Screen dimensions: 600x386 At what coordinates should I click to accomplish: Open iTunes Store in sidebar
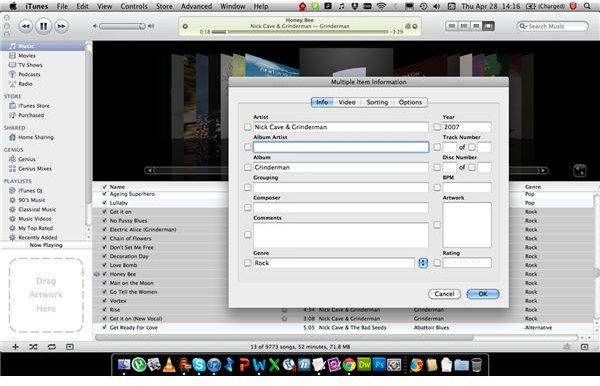click(x=34, y=106)
